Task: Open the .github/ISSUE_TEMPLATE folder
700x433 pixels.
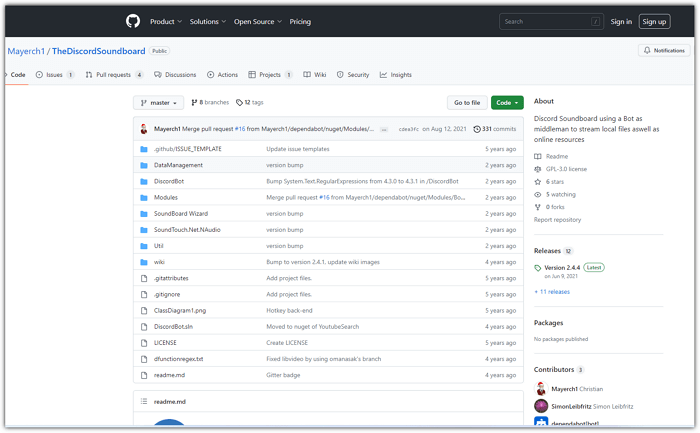Action: point(188,149)
